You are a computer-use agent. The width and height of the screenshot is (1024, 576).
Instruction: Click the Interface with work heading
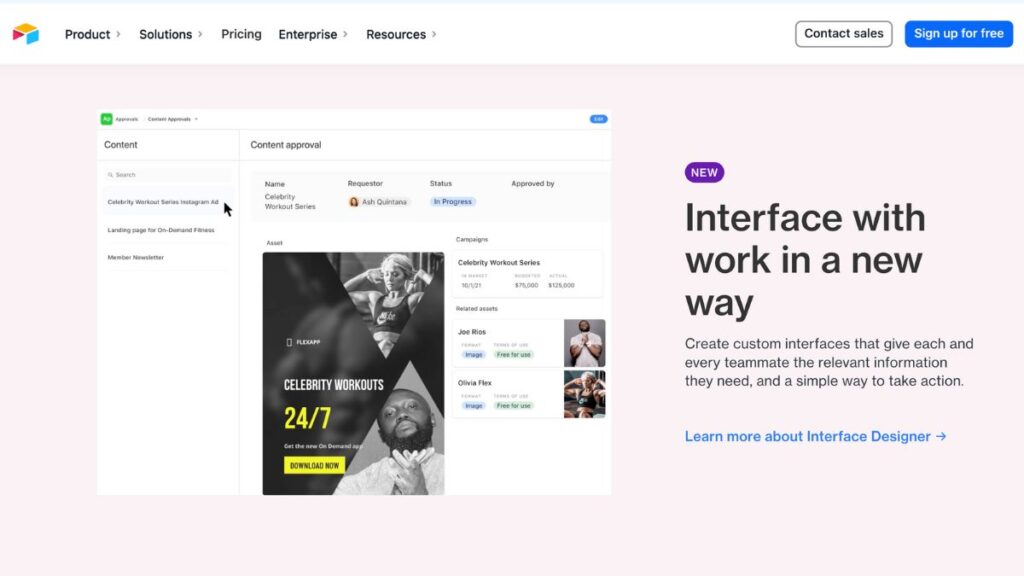[805, 260]
